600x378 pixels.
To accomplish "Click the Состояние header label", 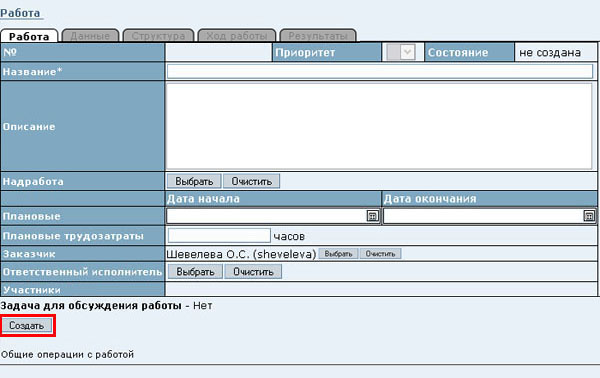I will coord(458,52).
